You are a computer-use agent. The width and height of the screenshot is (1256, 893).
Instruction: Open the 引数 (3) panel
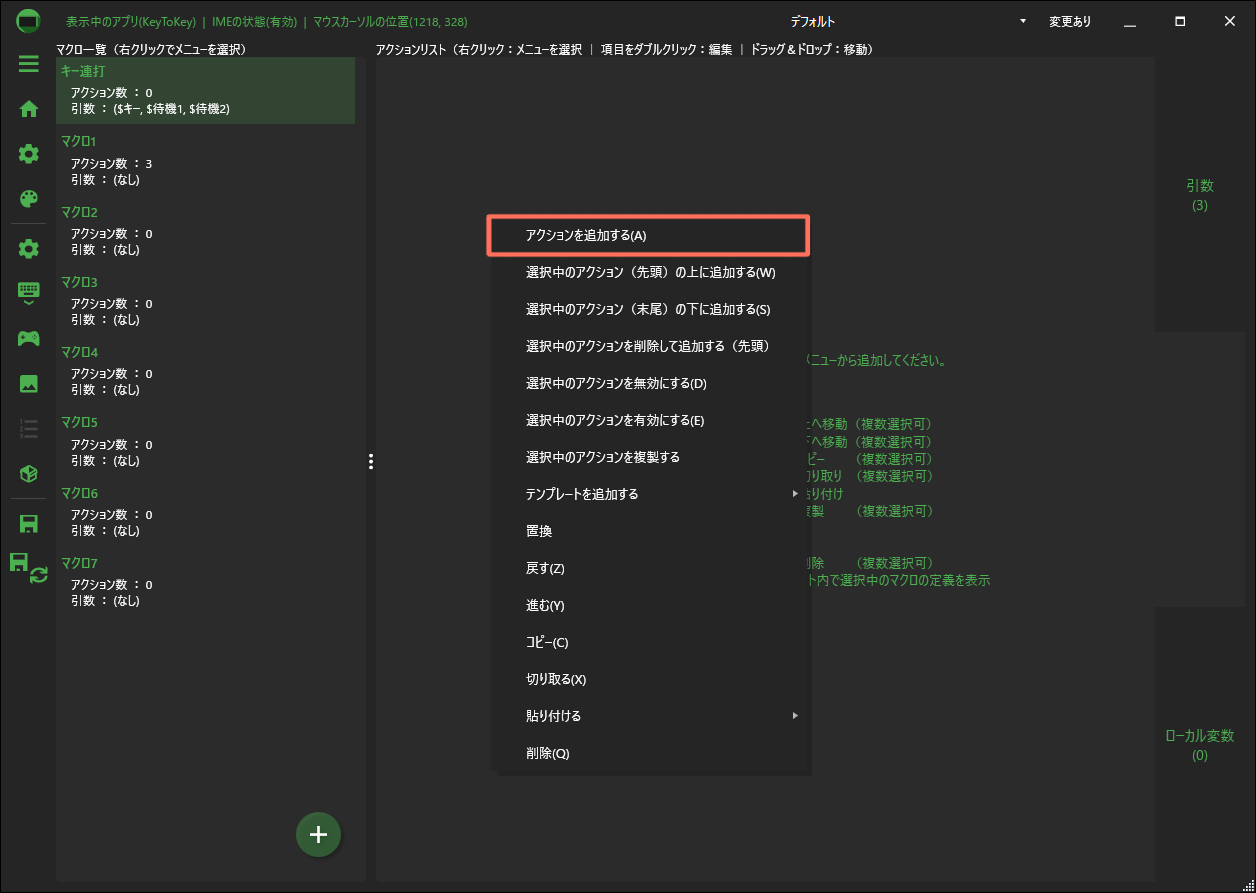point(1200,195)
